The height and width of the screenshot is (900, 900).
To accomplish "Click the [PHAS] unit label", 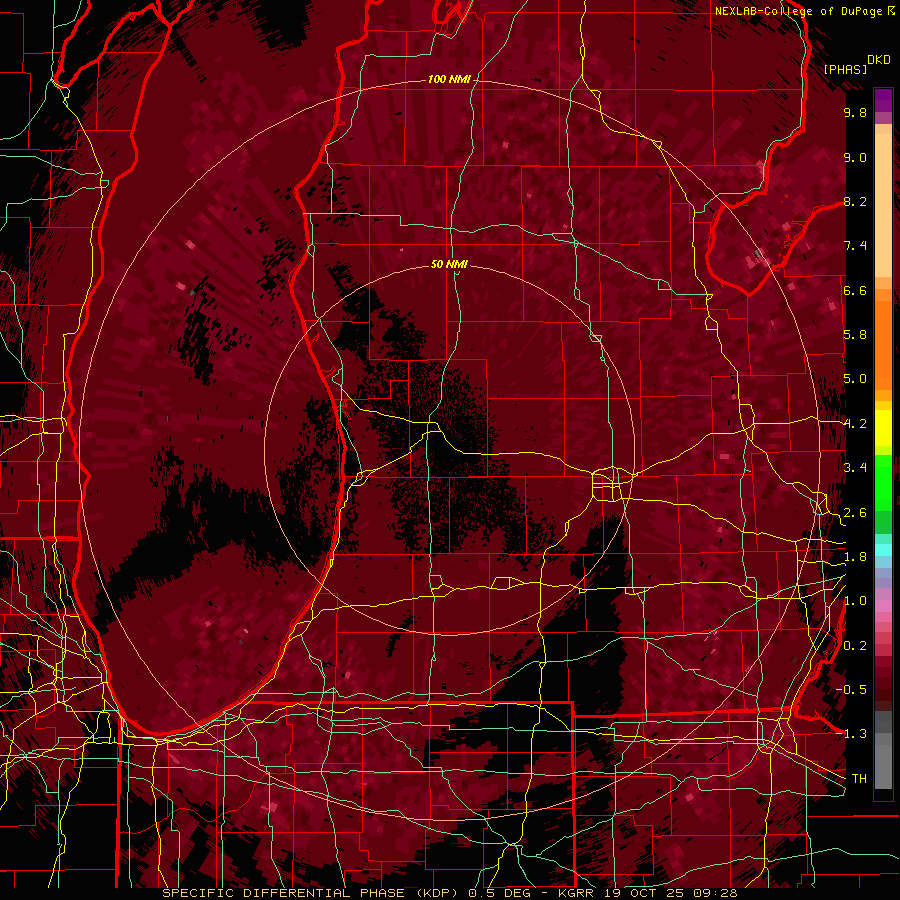I will (845, 69).
